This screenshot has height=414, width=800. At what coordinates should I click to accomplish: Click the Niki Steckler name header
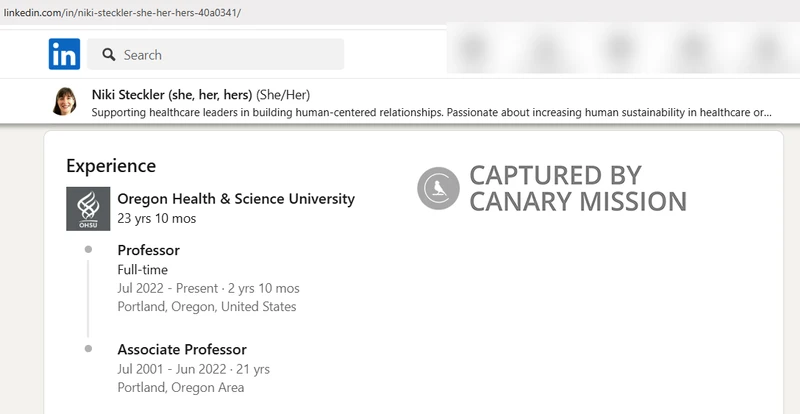click(171, 94)
